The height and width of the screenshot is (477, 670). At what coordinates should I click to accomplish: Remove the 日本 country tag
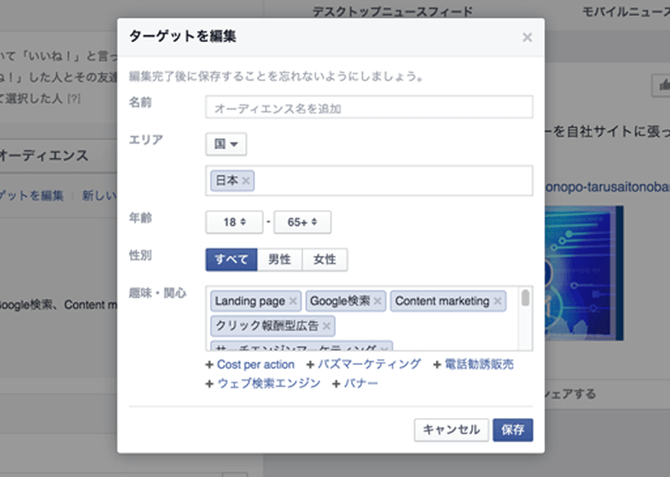point(246,181)
